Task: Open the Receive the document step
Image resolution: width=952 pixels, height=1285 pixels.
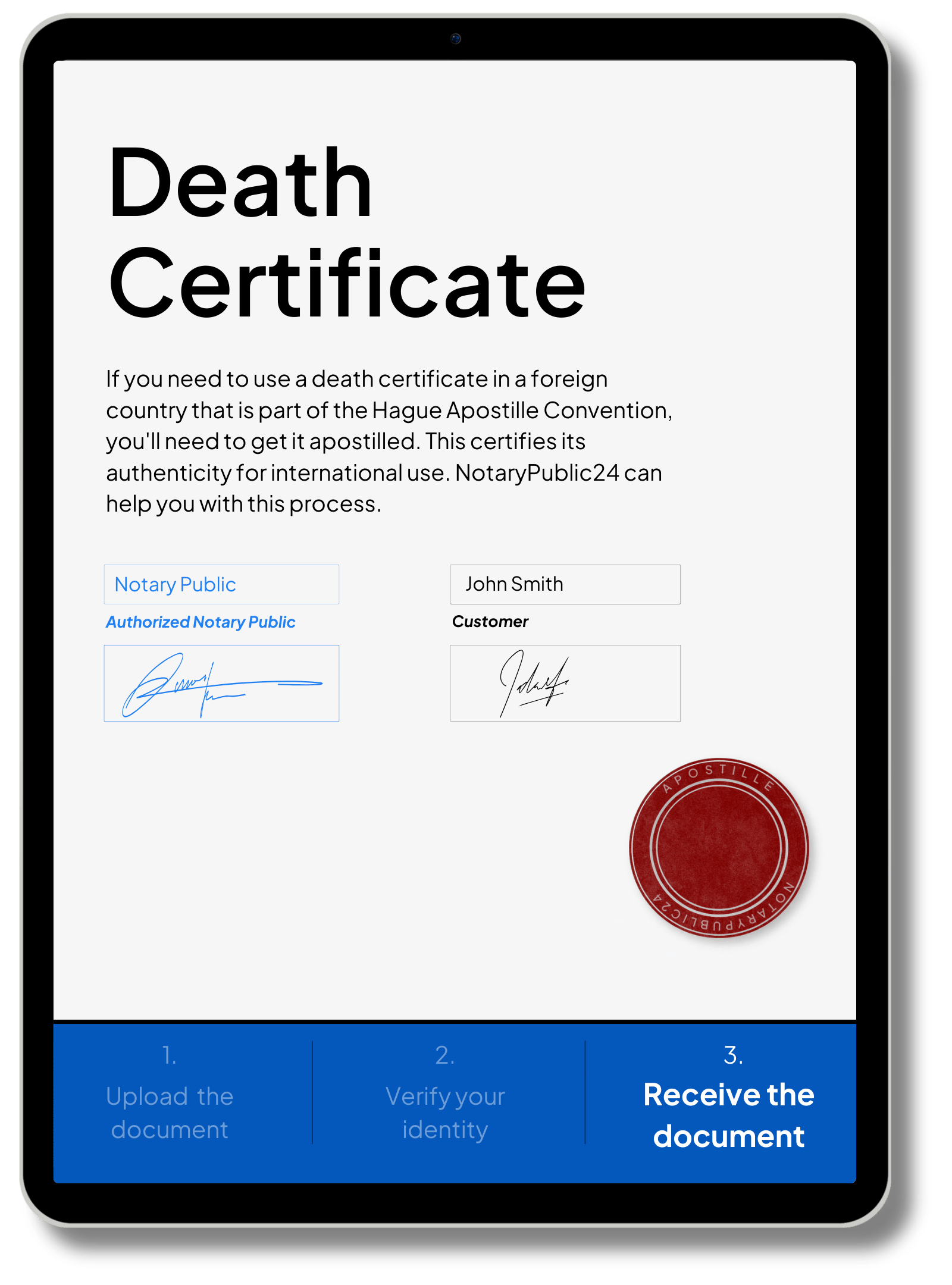Action: [x=728, y=1115]
